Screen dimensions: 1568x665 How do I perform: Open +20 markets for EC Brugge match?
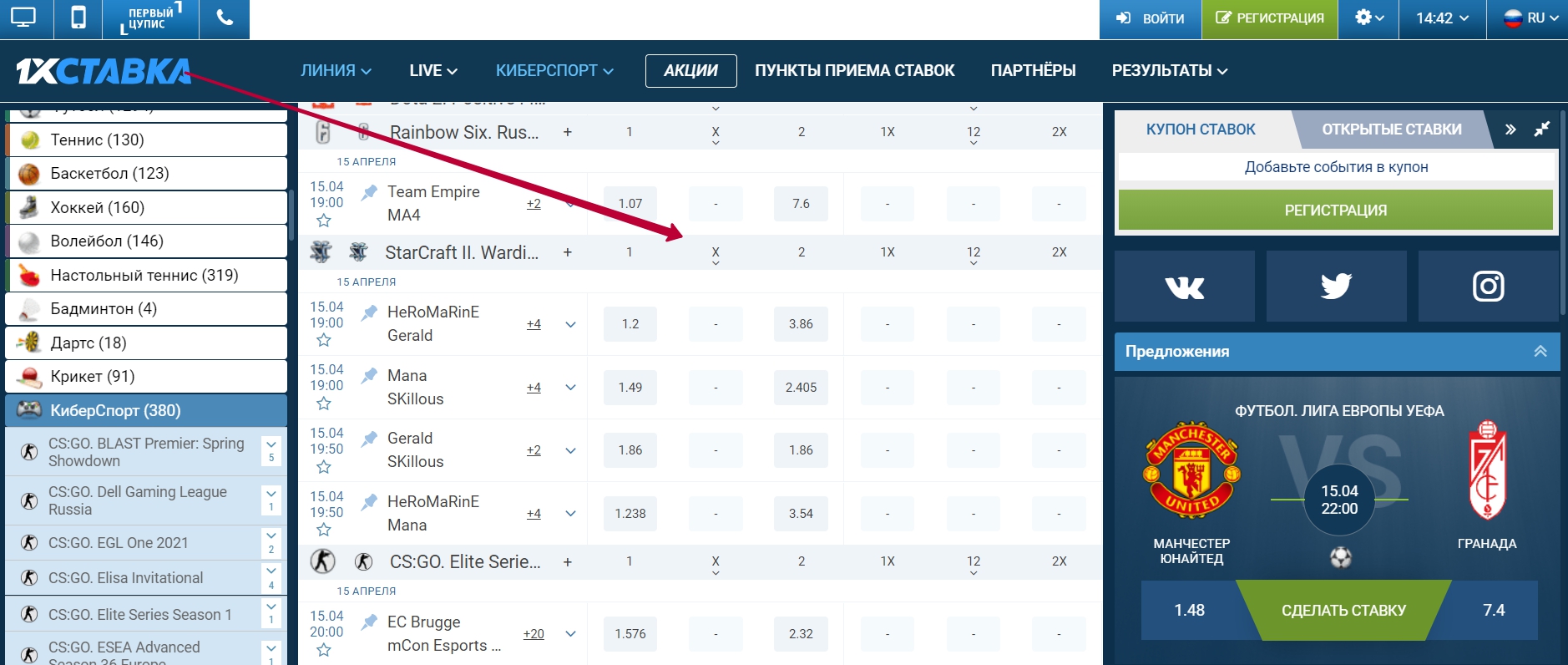click(x=534, y=634)
